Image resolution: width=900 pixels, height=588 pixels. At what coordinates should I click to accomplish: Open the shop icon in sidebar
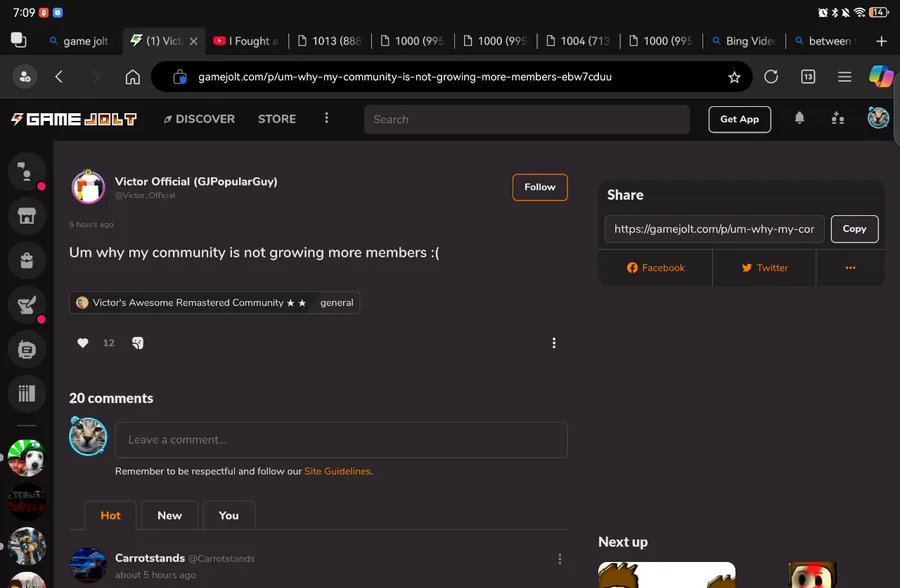pyautogui.click(x=26, y=216)
